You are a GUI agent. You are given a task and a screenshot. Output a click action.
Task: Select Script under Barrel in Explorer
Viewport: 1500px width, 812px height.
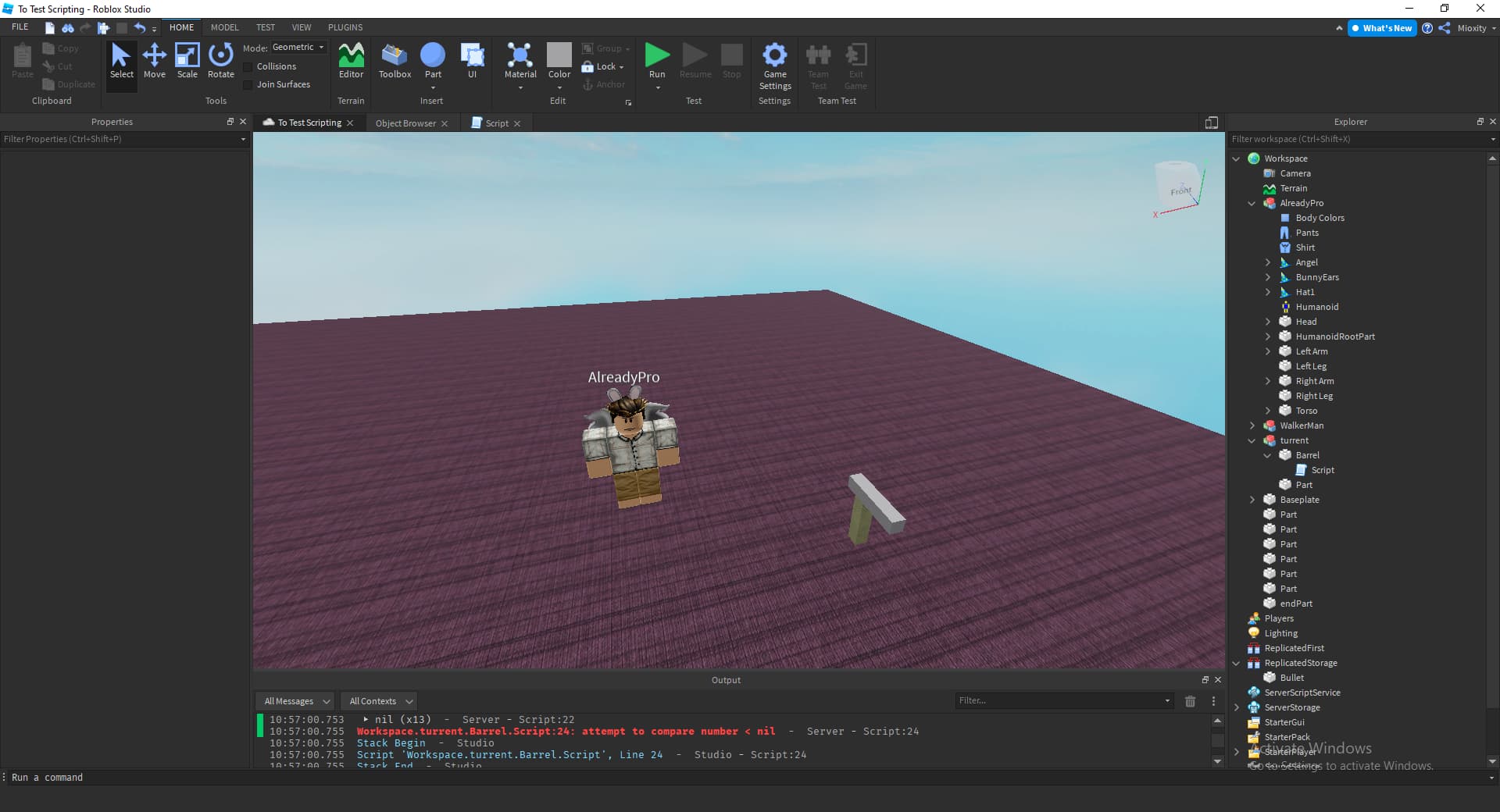[x=1322, y=470]
